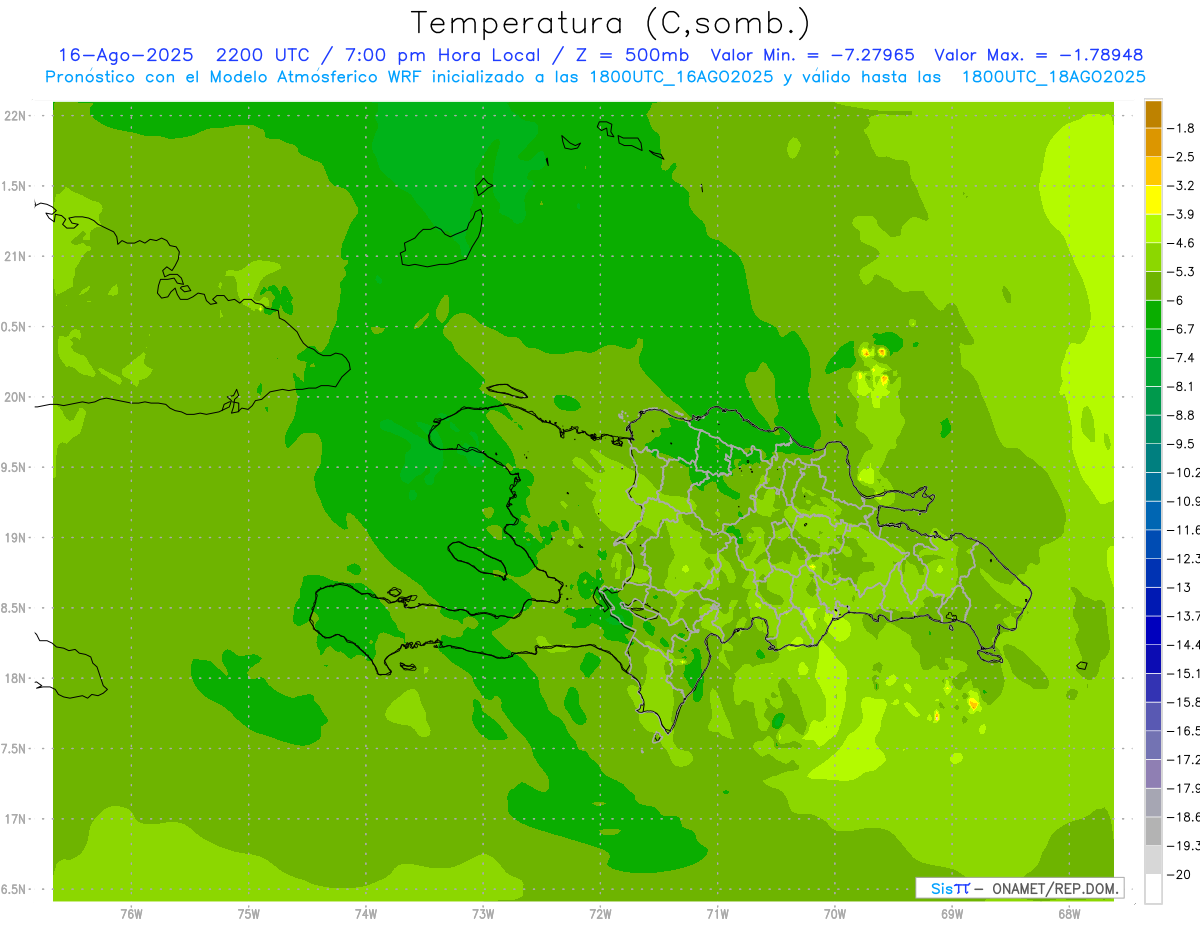Screen dimensions: 1200x927
Task: Select the gray swatch between -18.6 and -19.3
Action: (1153, 831)
